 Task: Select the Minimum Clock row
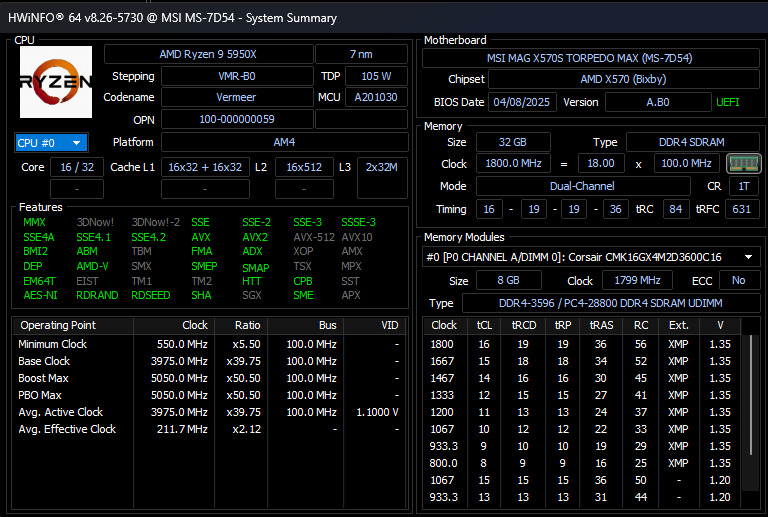pyautogui.click(x=209, y=345)
